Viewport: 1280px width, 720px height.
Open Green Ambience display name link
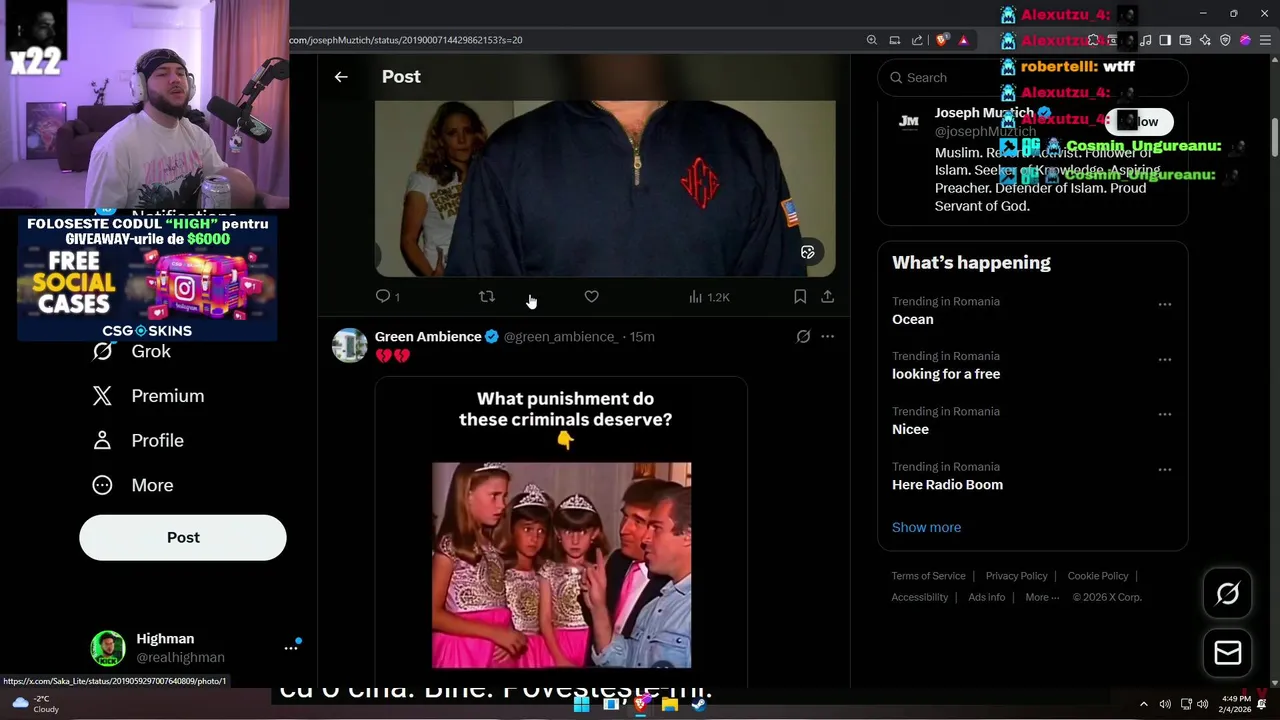tap(428, 337)
